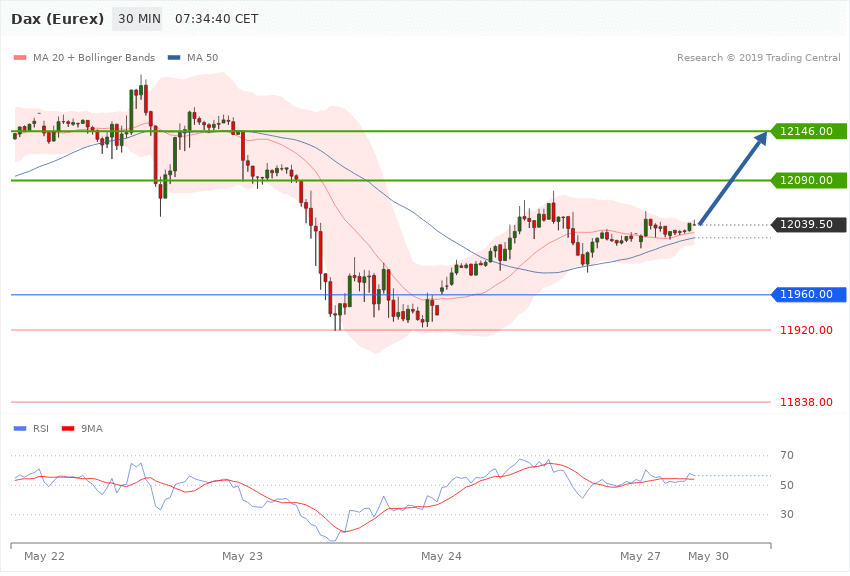Click the 11920.00 support level label
The image size is (850, 576).
tap(806, 330)
